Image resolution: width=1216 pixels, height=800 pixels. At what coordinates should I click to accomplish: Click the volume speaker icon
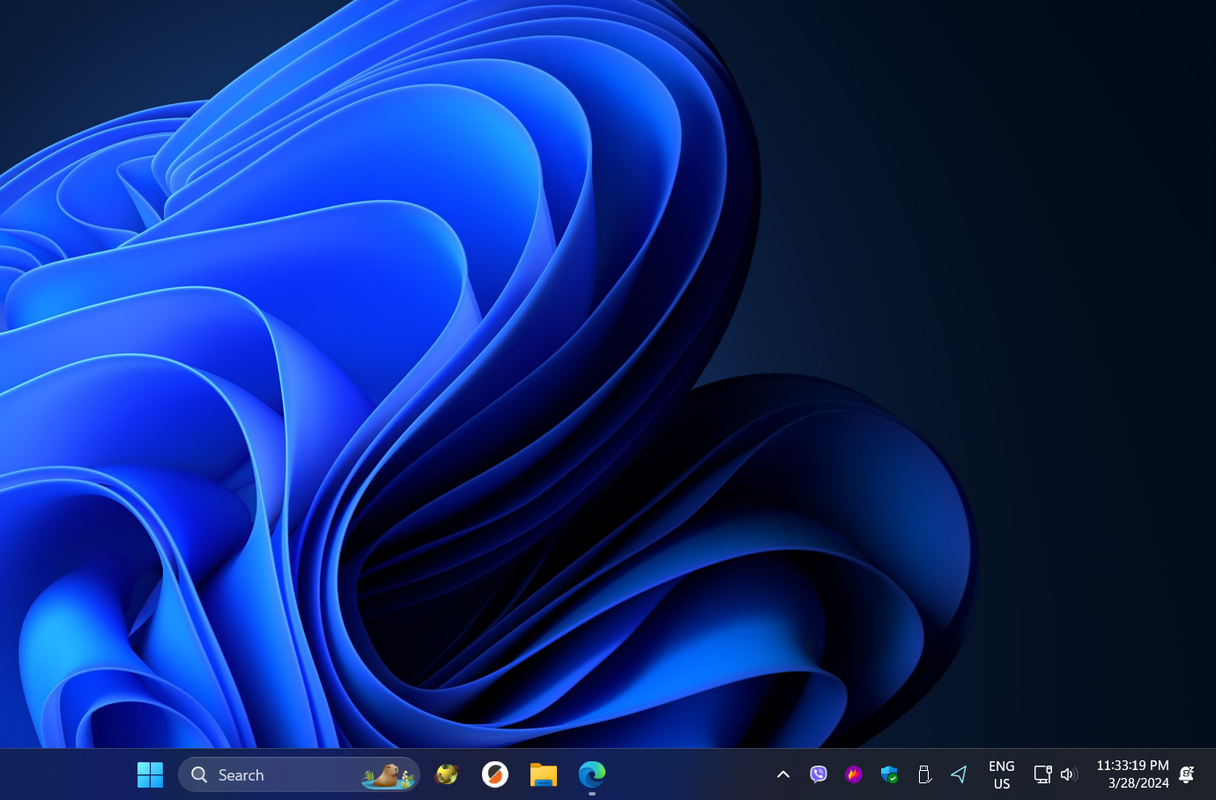pos(1068,774)
